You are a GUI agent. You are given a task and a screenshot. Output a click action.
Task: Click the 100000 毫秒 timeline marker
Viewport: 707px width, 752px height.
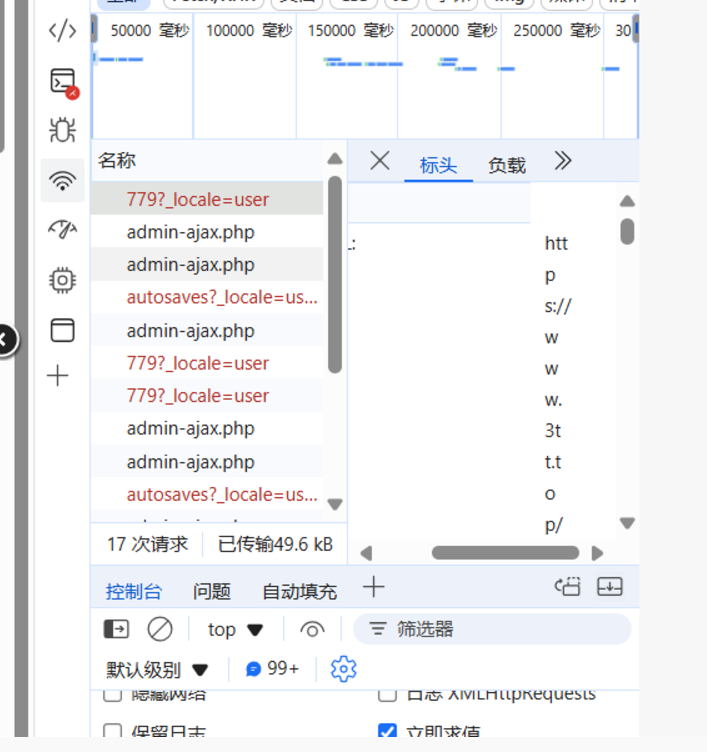pos(249,31)
